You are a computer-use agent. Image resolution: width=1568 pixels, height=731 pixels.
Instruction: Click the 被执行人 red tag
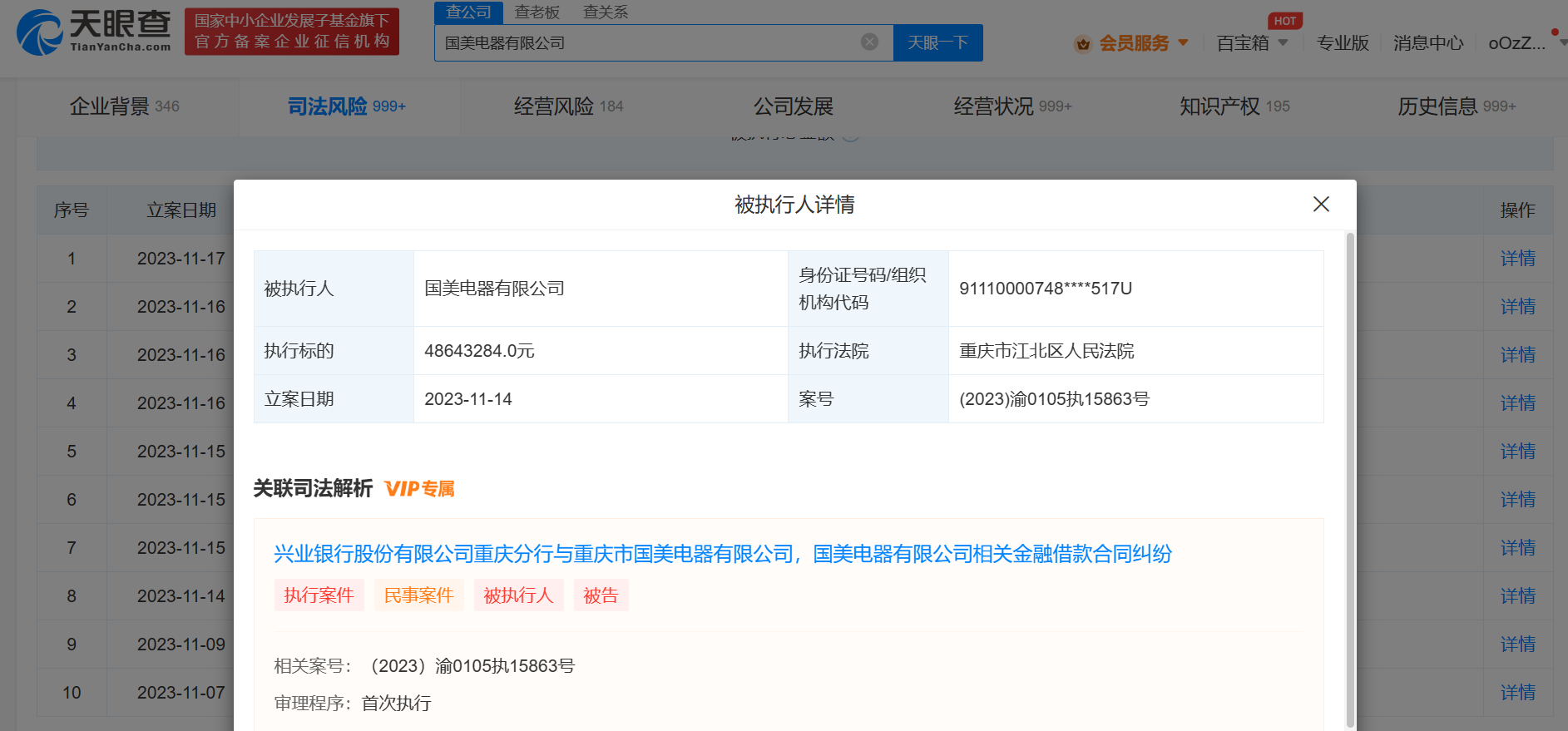tap(518, 595)
